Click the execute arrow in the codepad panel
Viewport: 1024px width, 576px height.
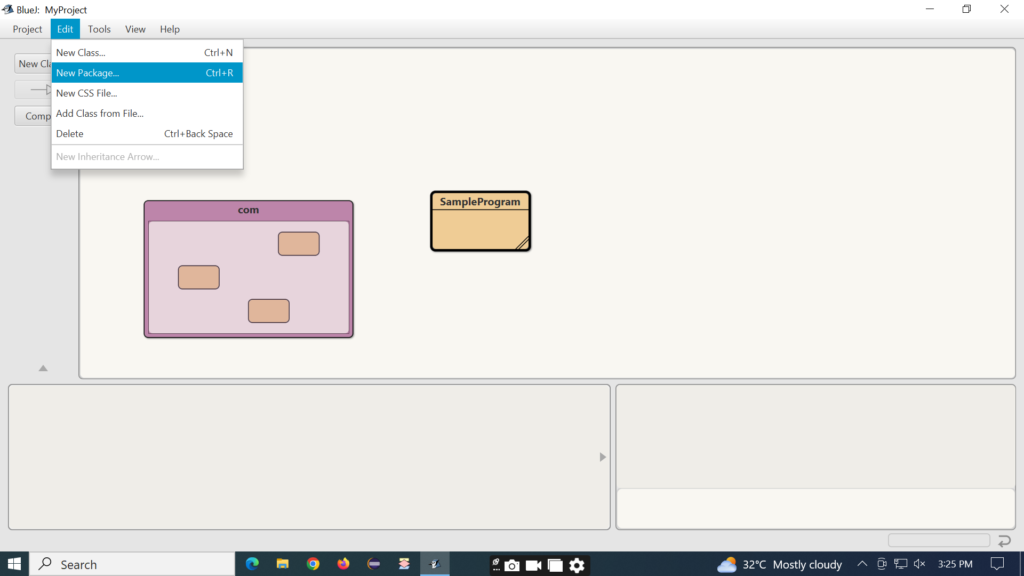(601, 456)
